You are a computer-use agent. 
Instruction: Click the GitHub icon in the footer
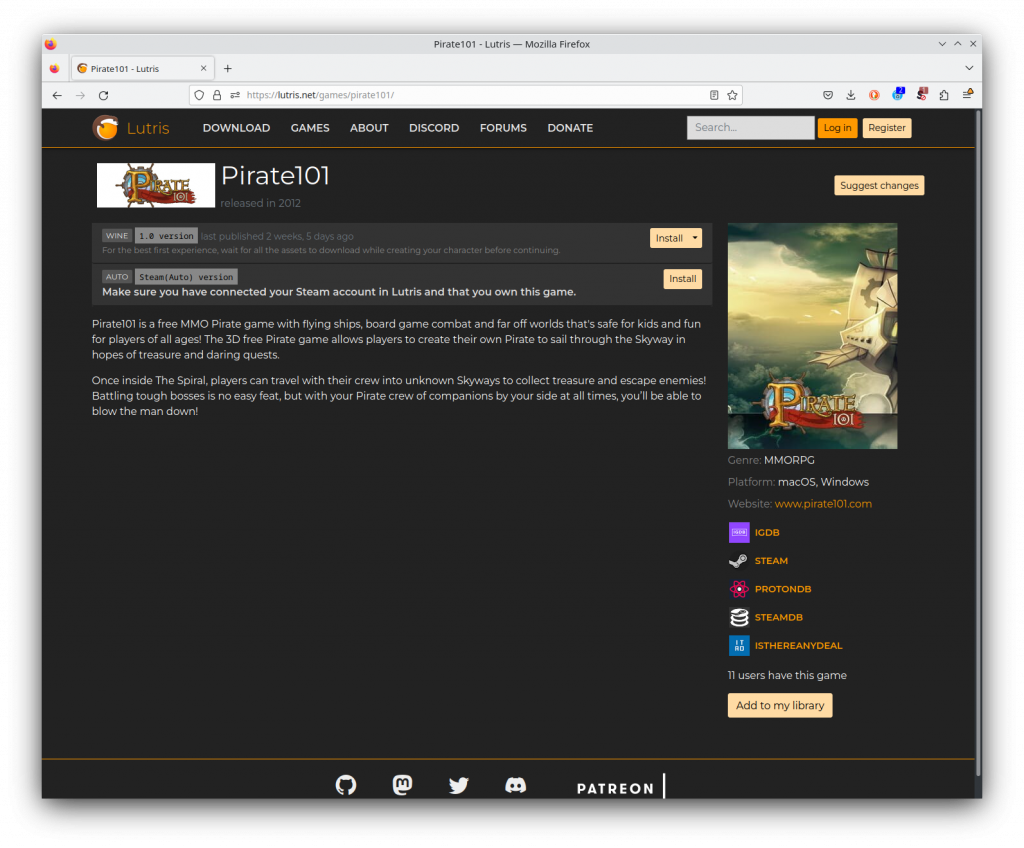pyautogui.click(x=346, y=785)
